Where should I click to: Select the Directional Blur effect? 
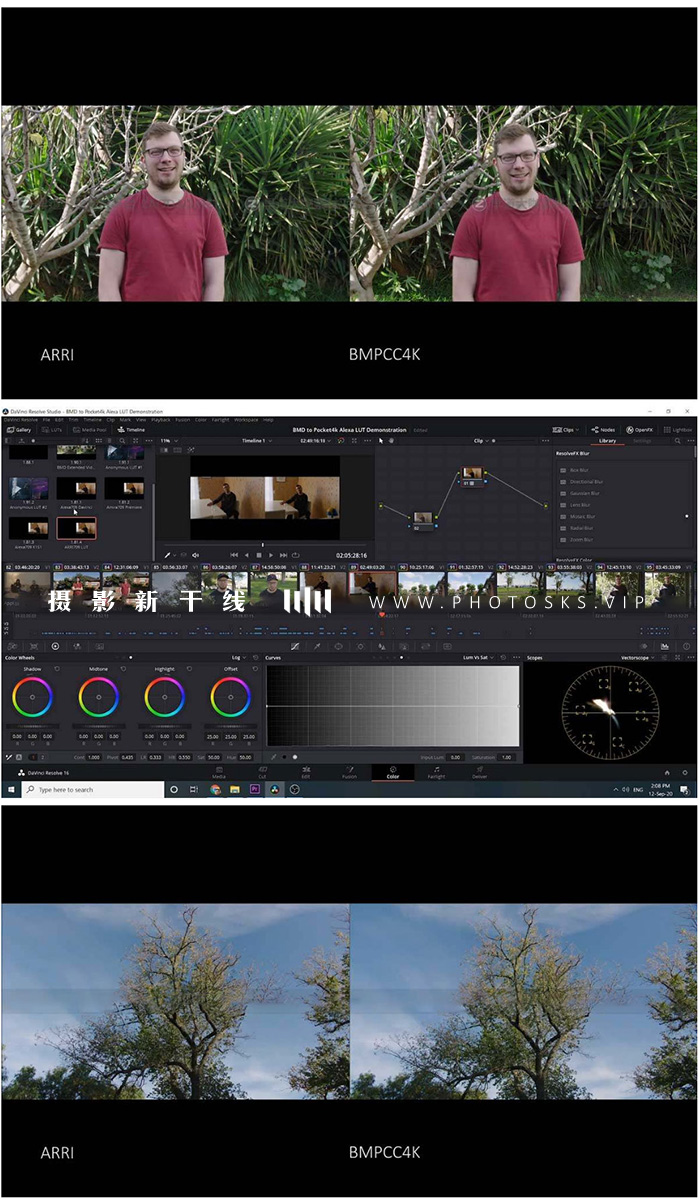click(x=586, y=482)
